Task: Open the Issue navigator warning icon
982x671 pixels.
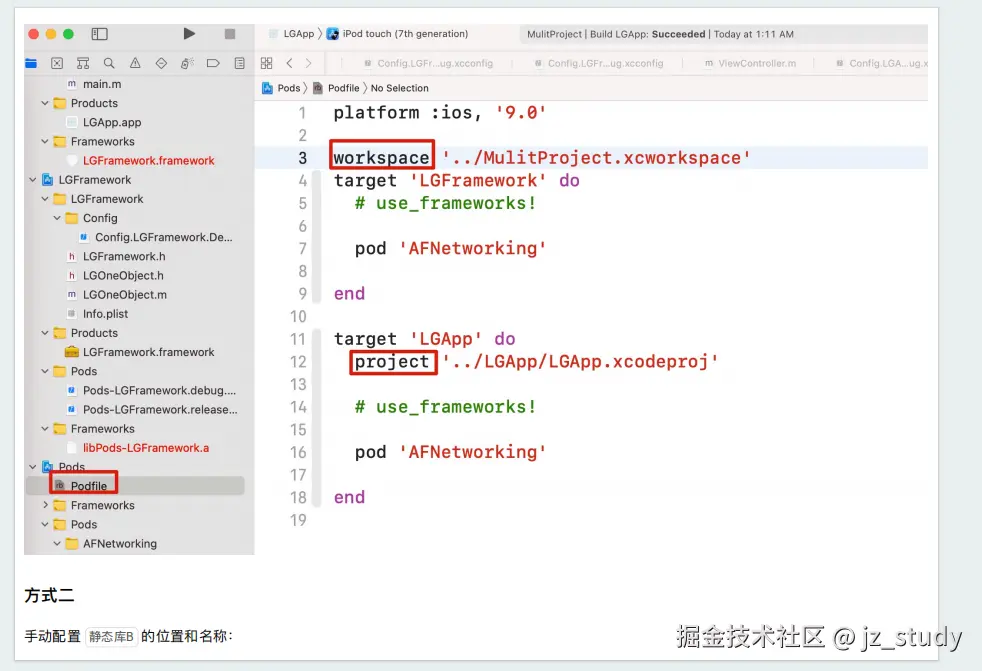Action: coord(135,63)
